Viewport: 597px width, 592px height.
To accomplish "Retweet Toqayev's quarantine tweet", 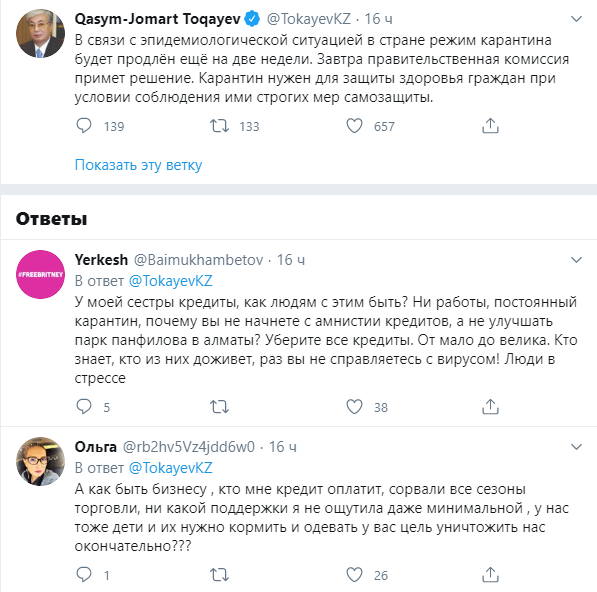I will click(x=219, y=126).
